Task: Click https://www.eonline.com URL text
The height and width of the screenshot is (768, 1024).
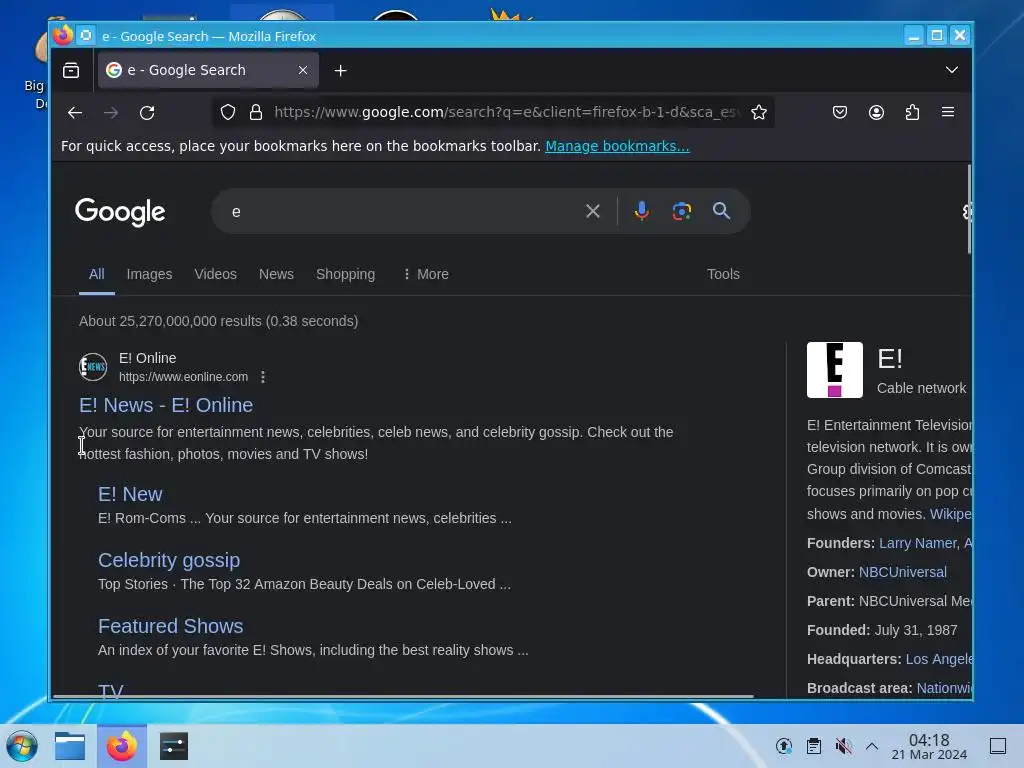Action: pos(184,377)
